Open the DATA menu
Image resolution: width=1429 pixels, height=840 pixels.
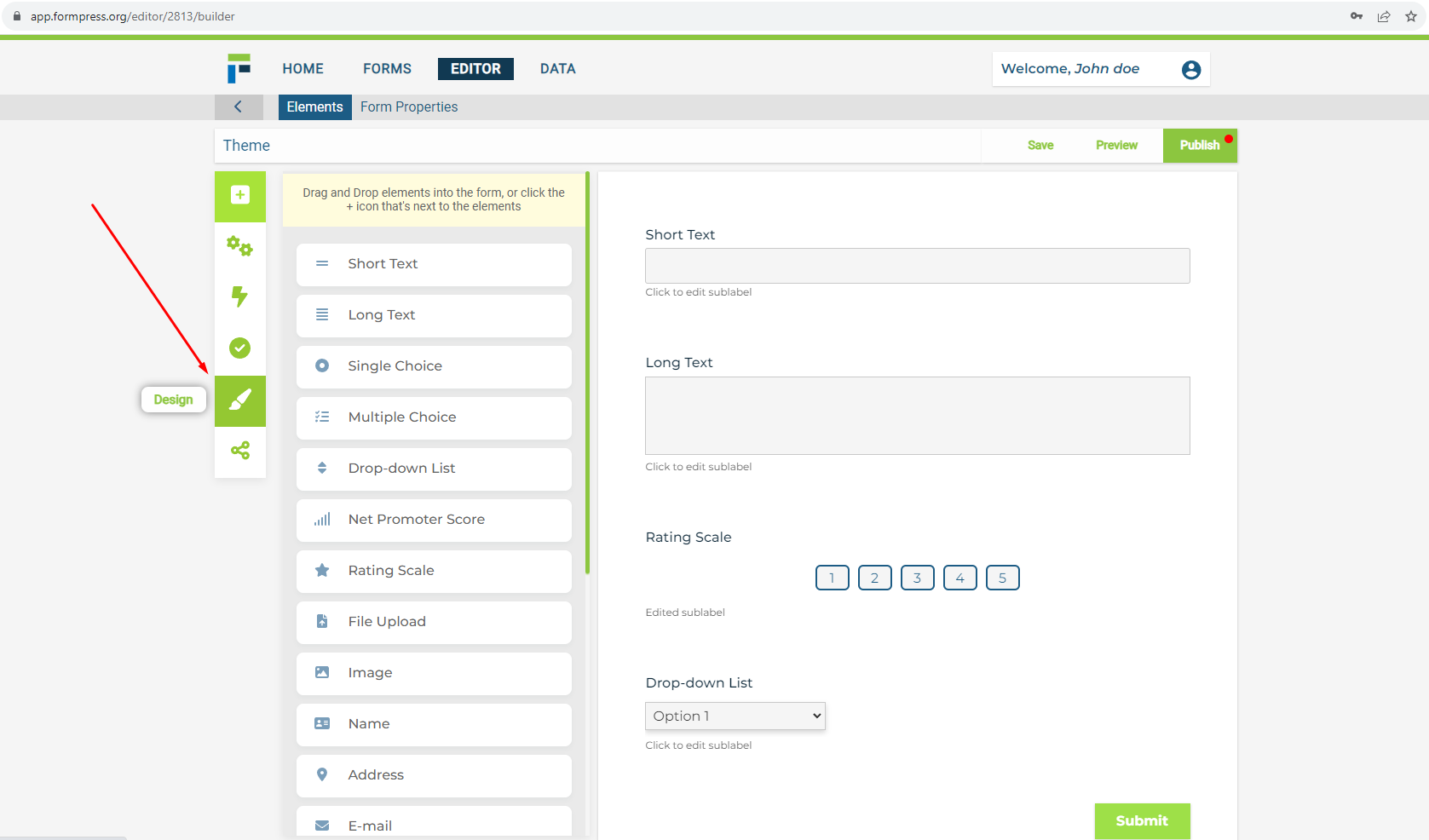point(558,69)
